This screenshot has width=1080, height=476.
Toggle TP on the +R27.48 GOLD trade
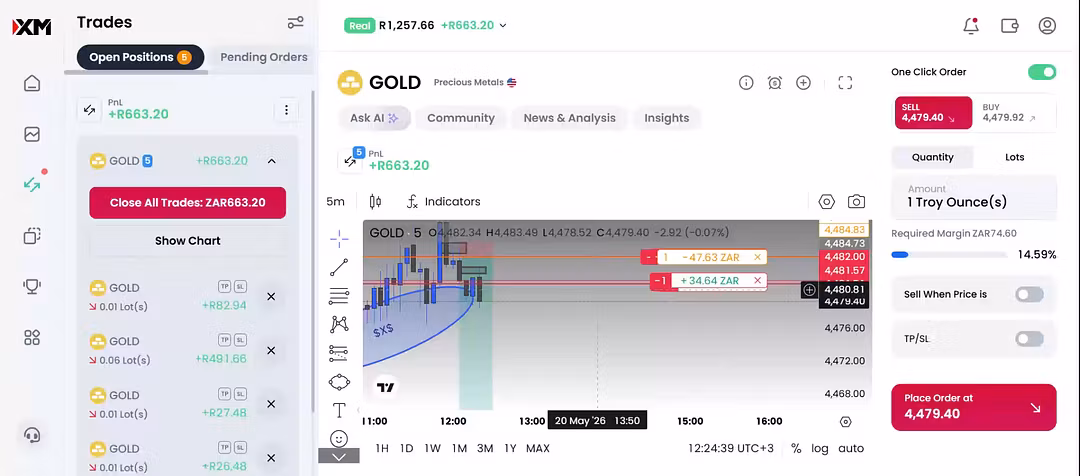coord(225,394)
